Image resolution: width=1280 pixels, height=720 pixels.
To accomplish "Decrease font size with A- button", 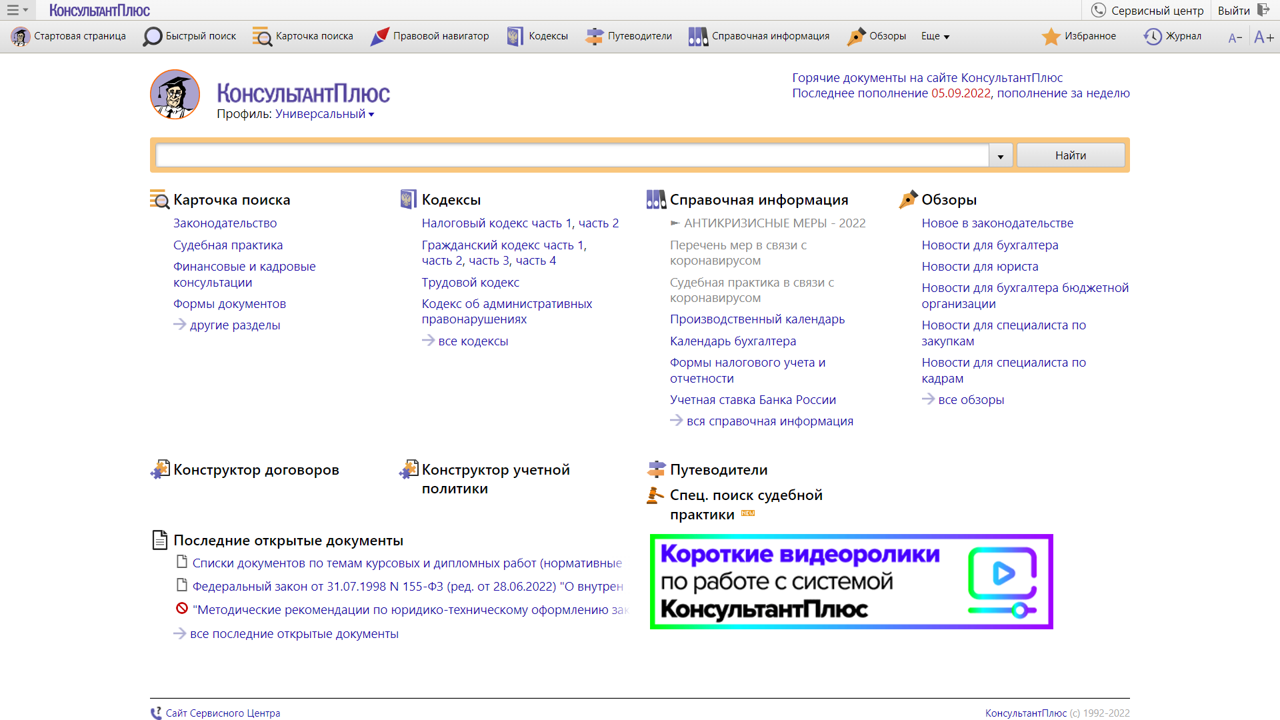I will coord(1235,37).
